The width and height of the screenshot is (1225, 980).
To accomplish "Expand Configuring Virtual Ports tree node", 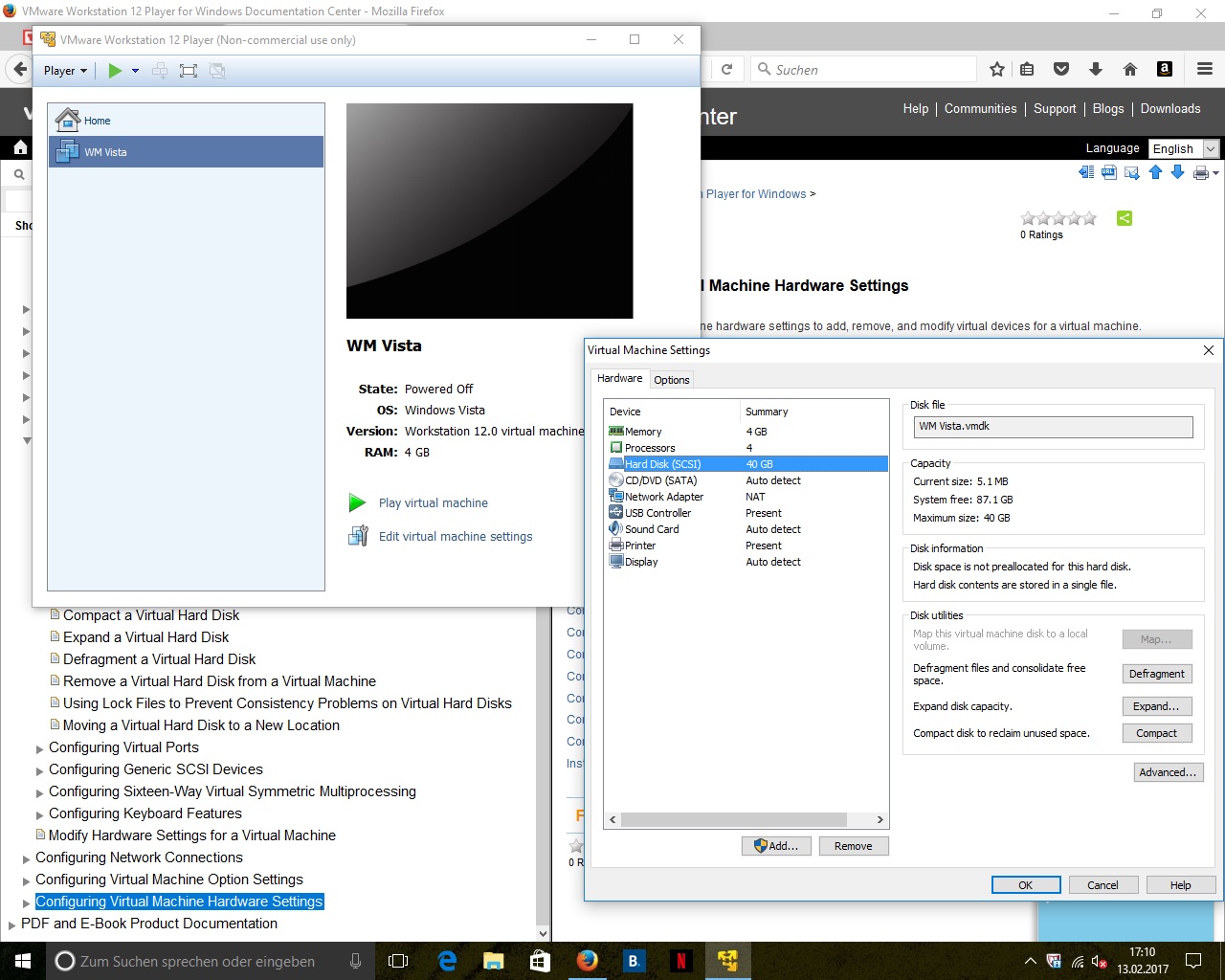I will 40,748.
